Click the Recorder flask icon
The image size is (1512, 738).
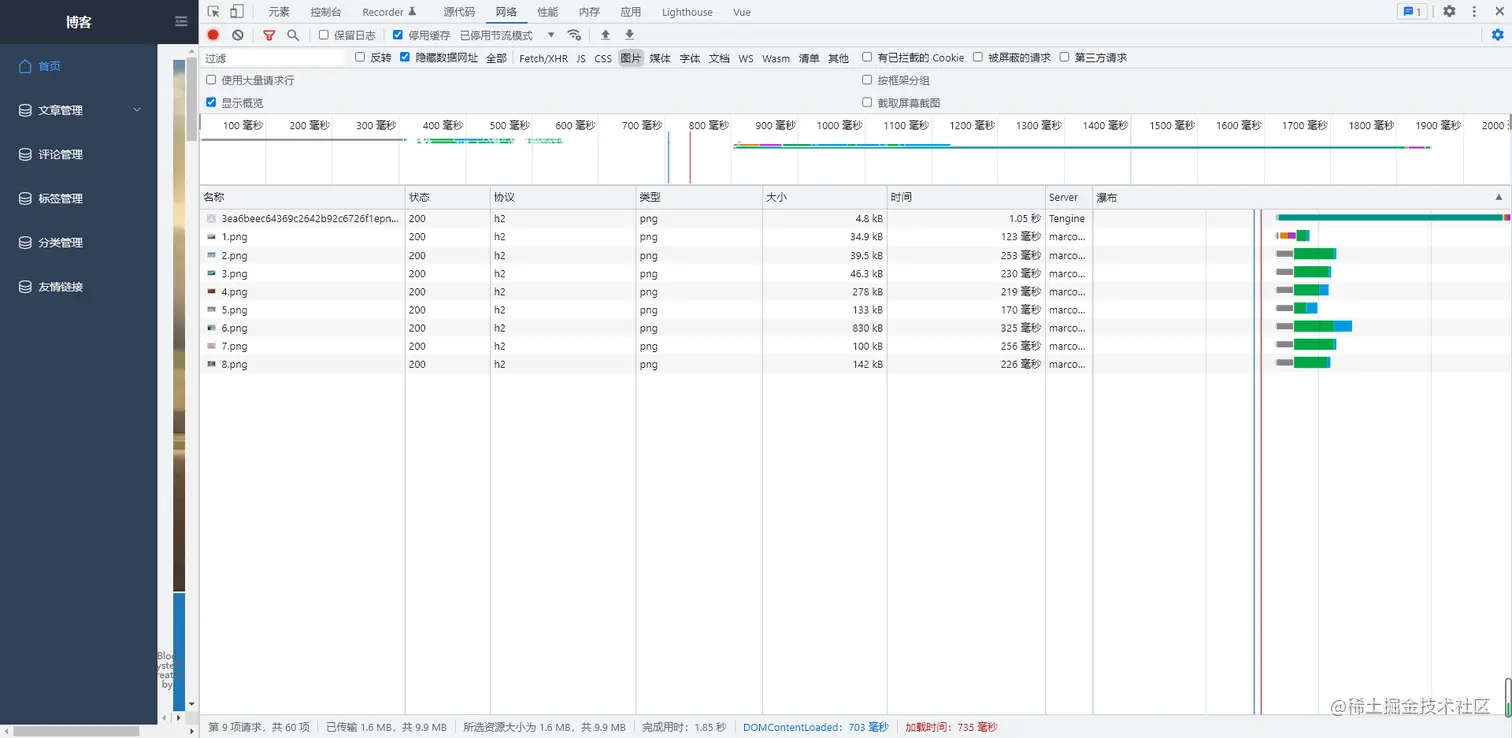412,12
